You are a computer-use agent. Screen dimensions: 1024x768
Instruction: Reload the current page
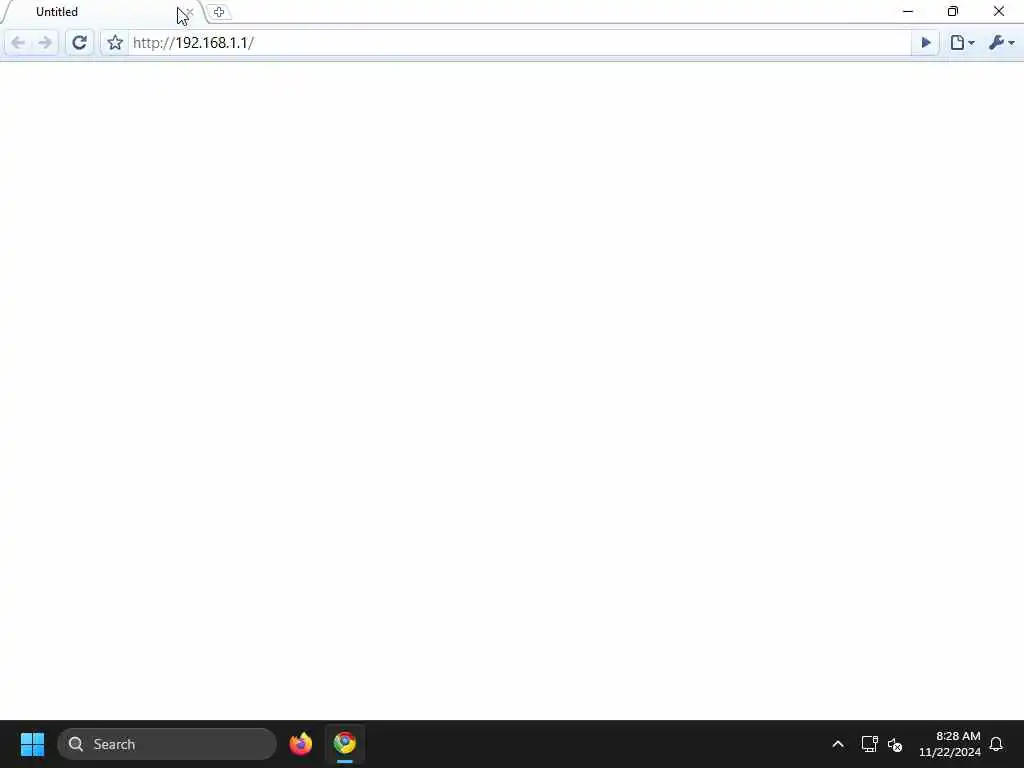(79, 43)
